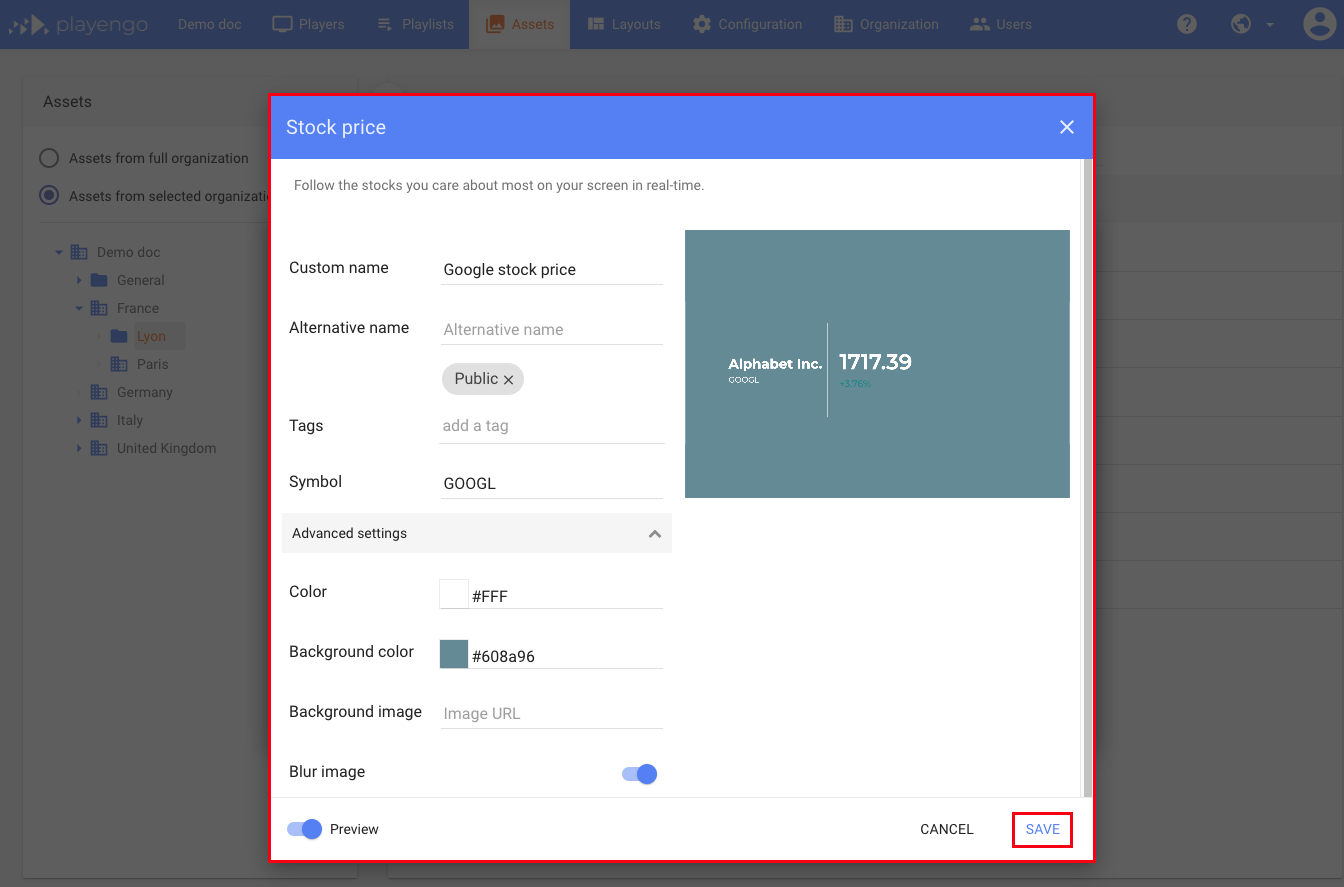This screenshot has height=887, width=1344.
Task: Click the Alphabet Inc. stock preview
Action: click(877, 364)
